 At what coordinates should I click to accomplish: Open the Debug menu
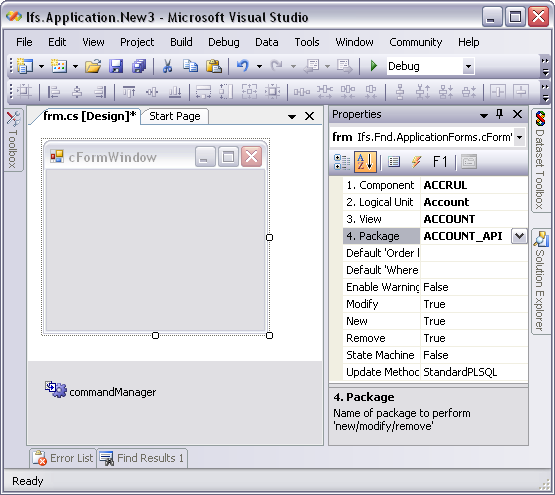[x=224, y=42]
